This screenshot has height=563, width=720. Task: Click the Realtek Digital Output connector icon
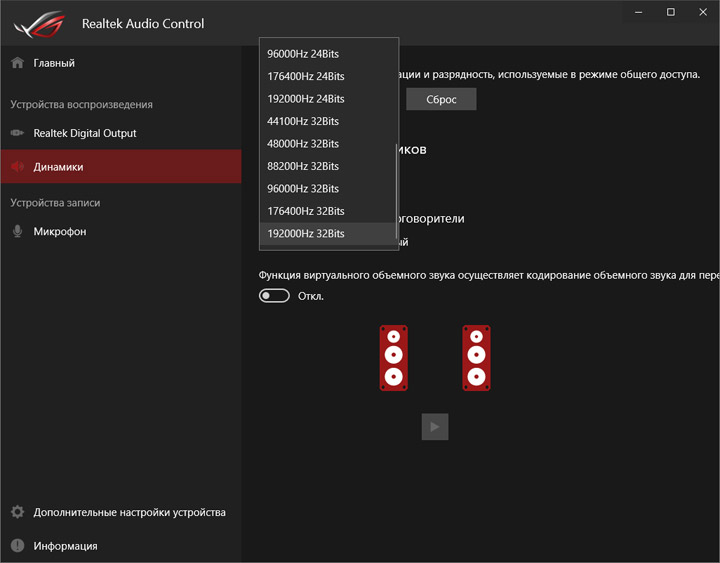[x=17, y=133]
